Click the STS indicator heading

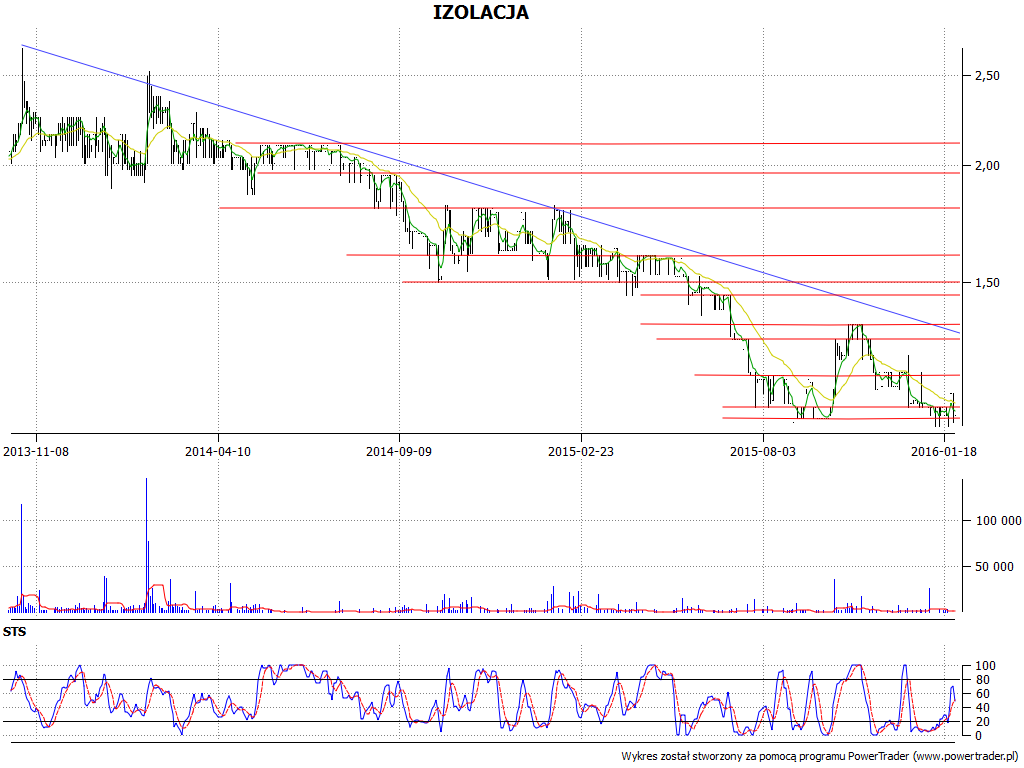pos(14,632)
